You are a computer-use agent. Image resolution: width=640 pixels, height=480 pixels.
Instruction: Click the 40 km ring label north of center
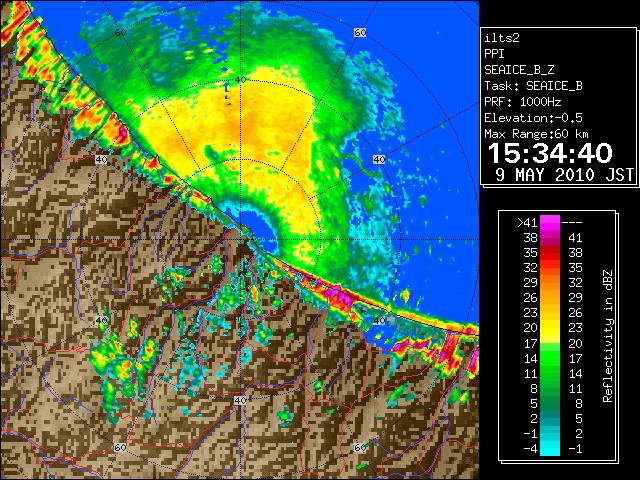(241, 79)
